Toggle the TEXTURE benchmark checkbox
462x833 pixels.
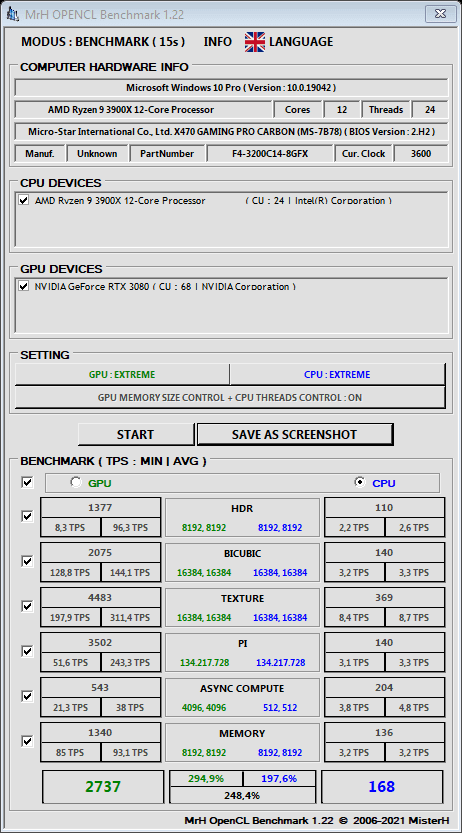point(27,606)
